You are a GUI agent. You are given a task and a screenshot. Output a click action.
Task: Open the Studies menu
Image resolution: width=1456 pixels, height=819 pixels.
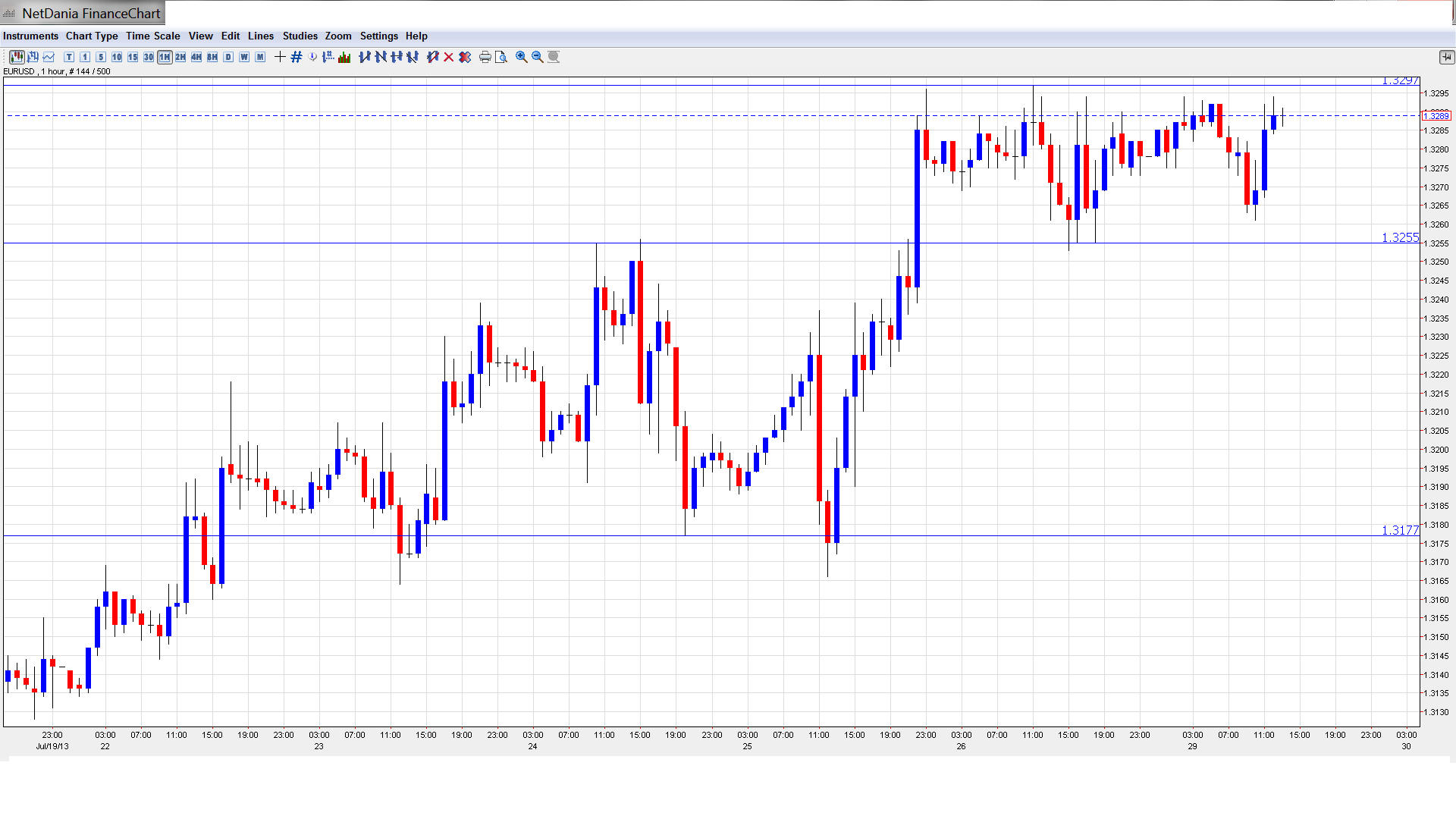click(300, 36)
